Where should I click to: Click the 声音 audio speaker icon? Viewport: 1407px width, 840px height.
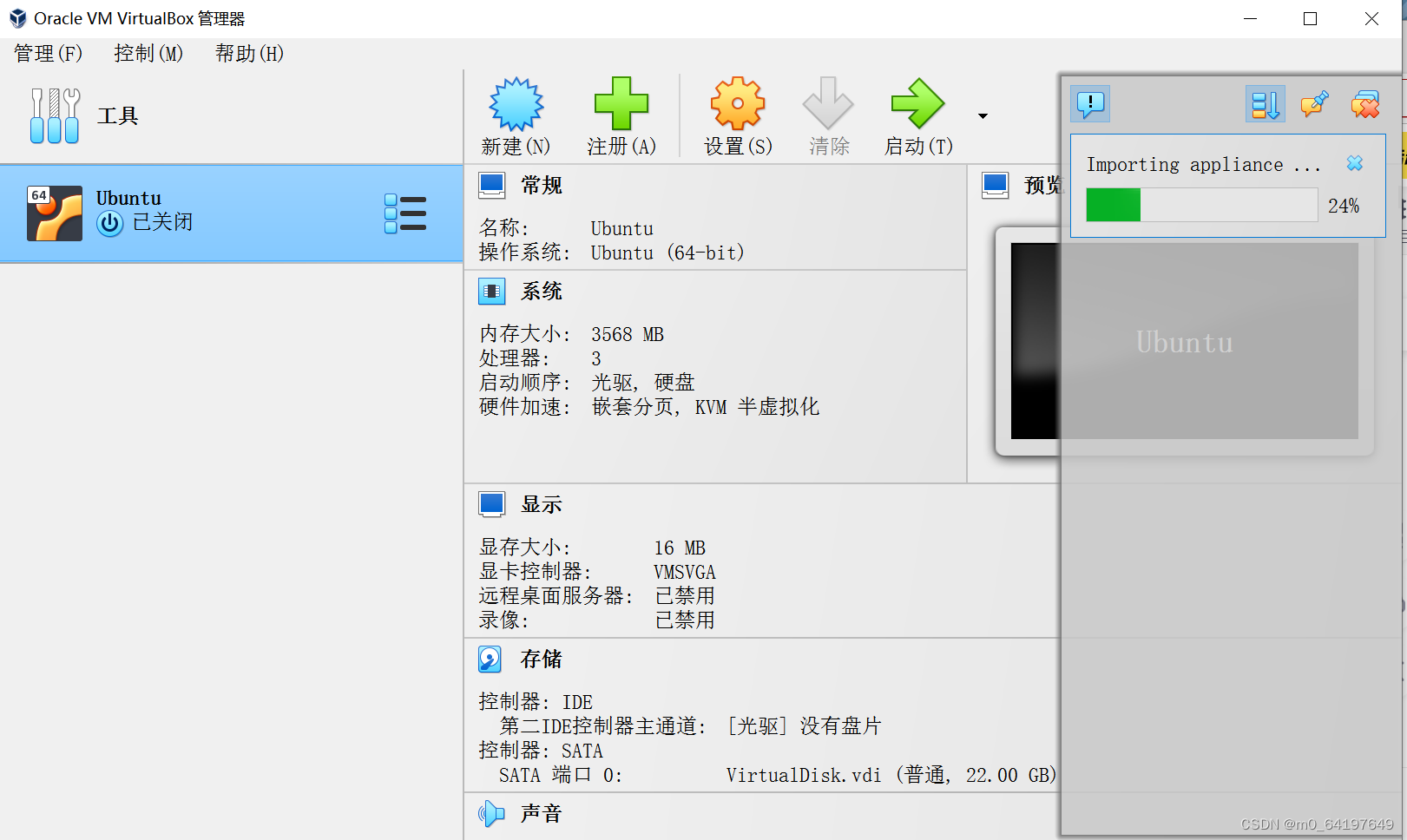pyautogui.click(x=491, y=814)
